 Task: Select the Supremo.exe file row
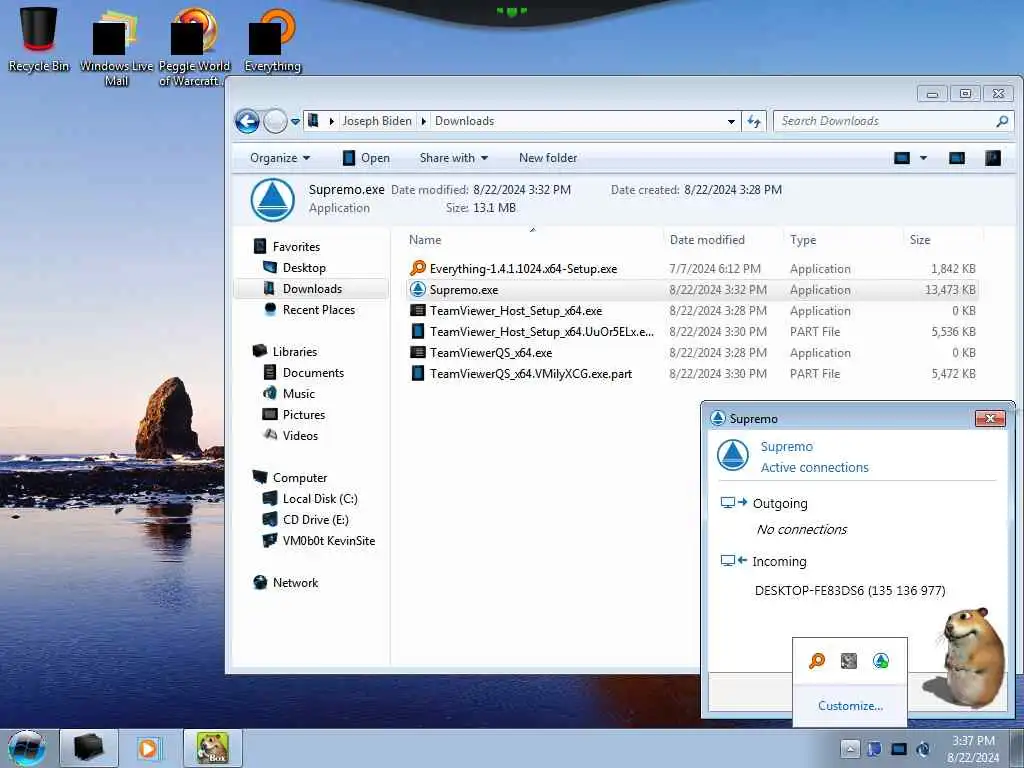(692, 289)
